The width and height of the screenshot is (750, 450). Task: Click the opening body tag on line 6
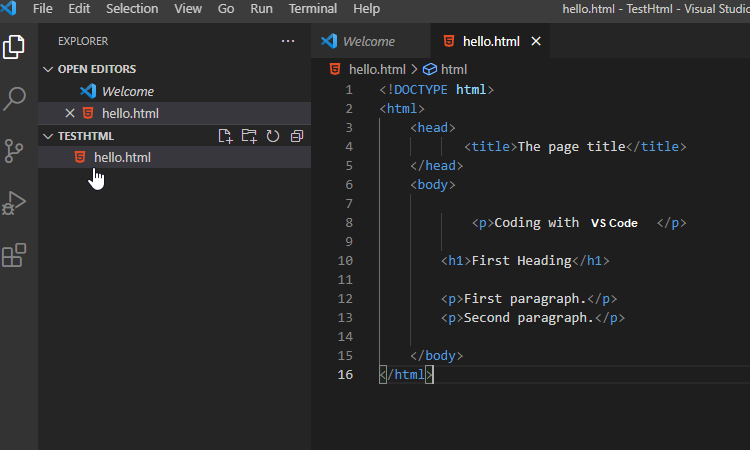point(432,185)
